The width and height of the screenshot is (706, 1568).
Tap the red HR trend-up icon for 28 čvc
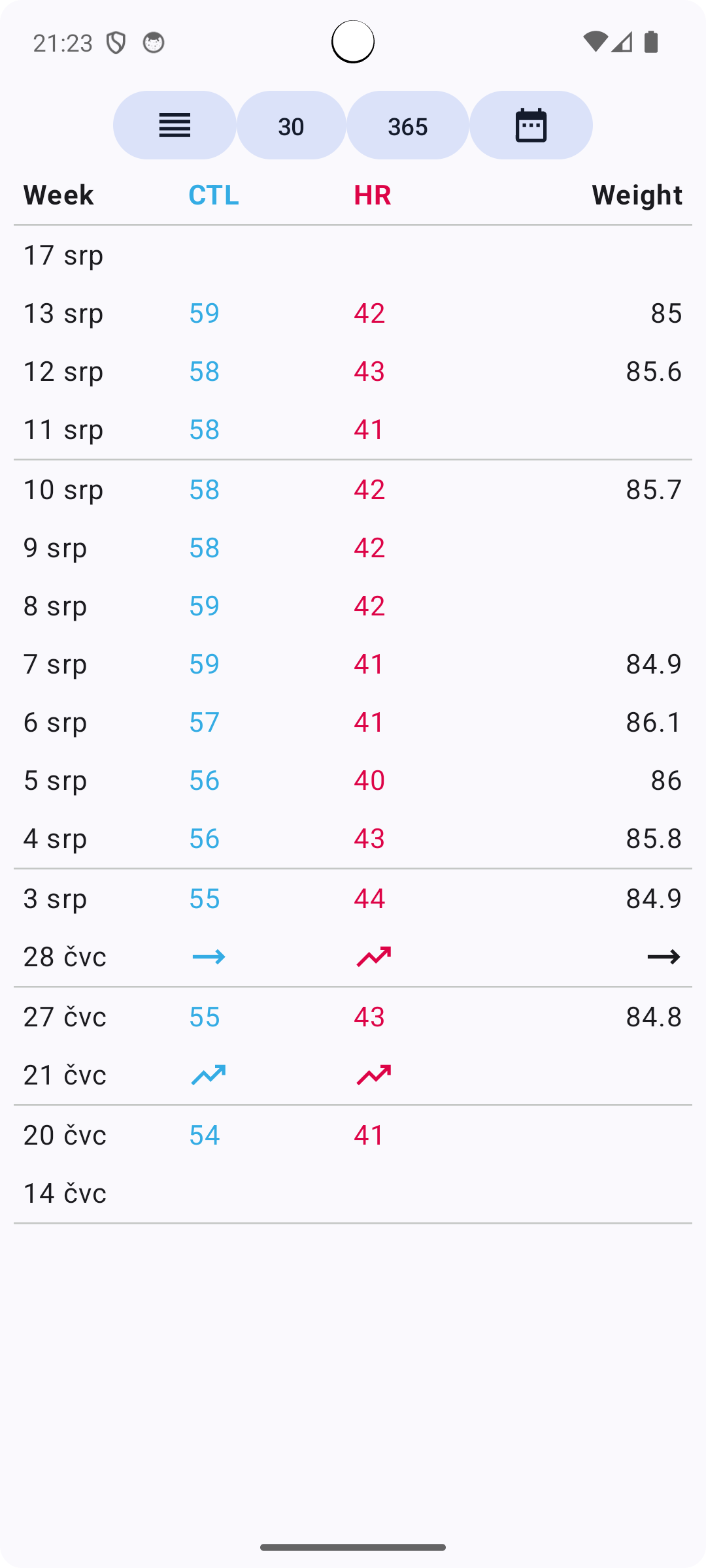click(373, 957)
